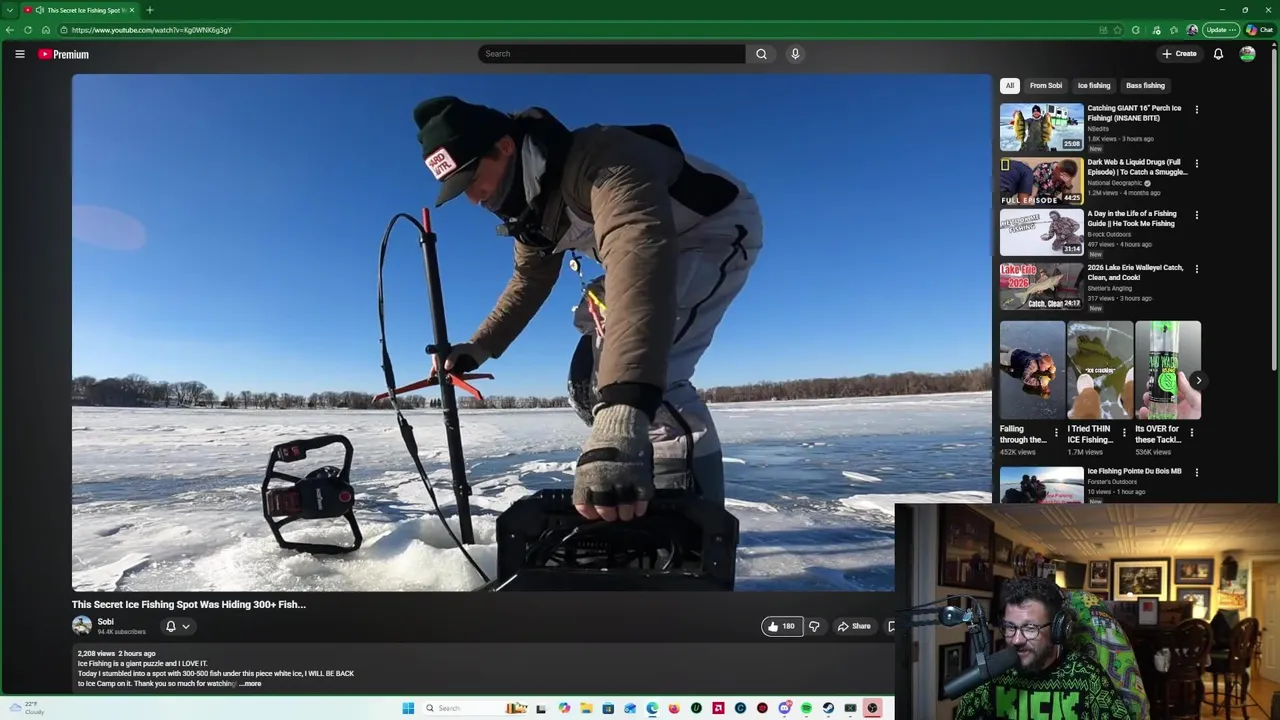Image resolution: width=1280 pixels, height=720 pixels.
Task: Go back in the browser
Action: (10, 30)
